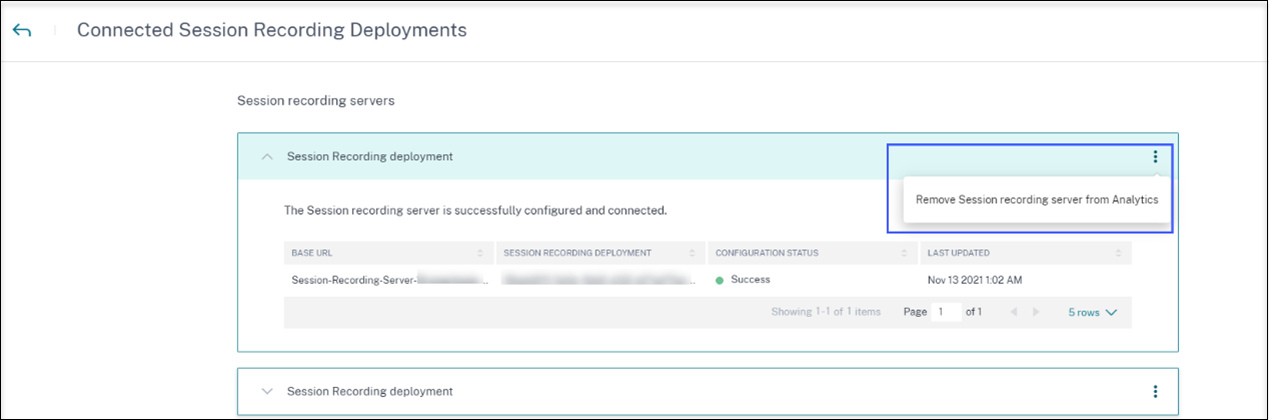The image size is (1269, 420).
Task: Sort by Session Recording Deployment column
Action: [691, 253]
